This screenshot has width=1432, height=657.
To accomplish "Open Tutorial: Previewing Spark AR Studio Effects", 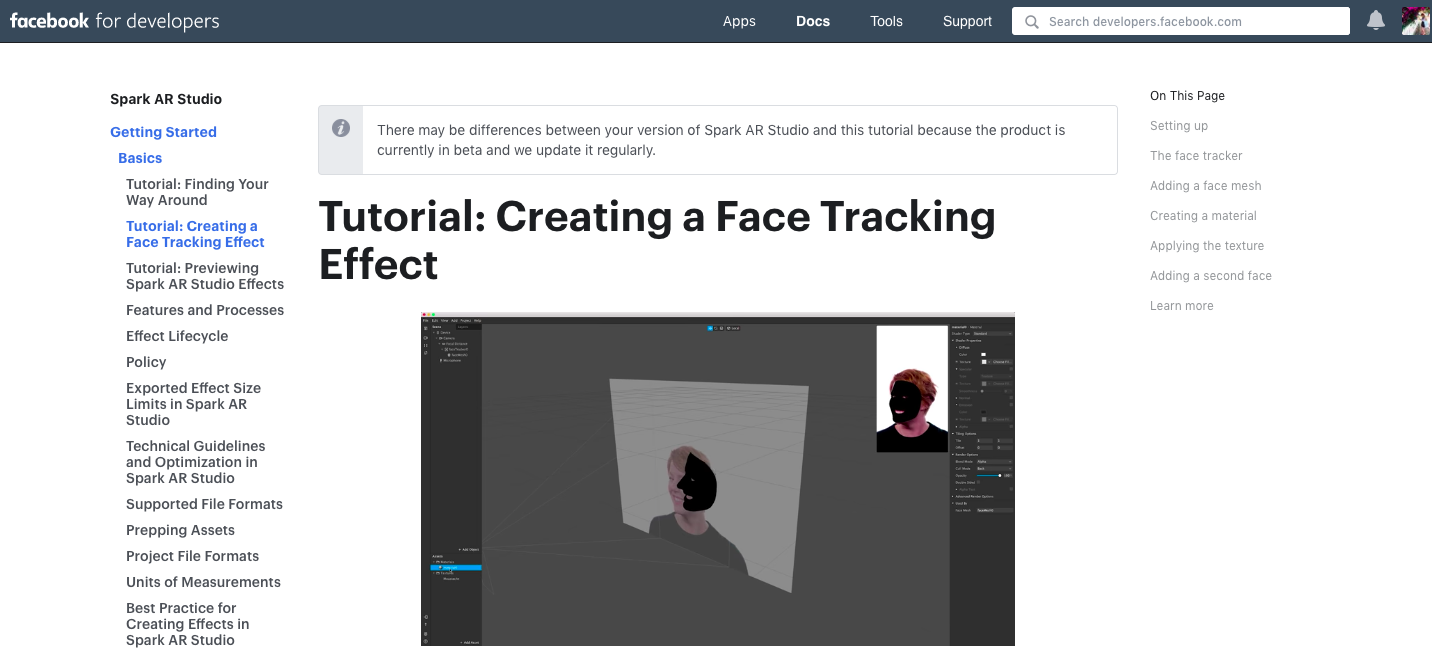I will [205, 276].
